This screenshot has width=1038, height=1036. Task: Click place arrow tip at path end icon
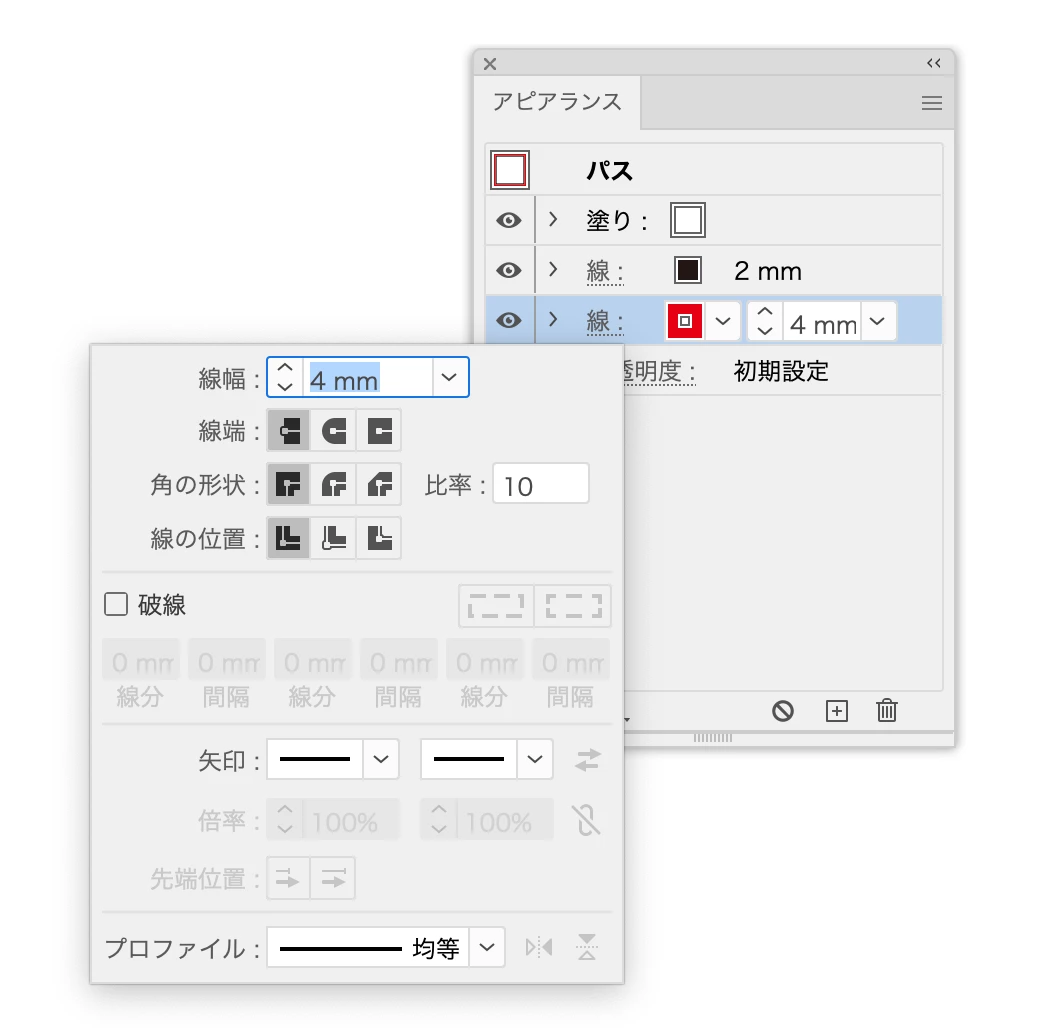tap(333, 879)
